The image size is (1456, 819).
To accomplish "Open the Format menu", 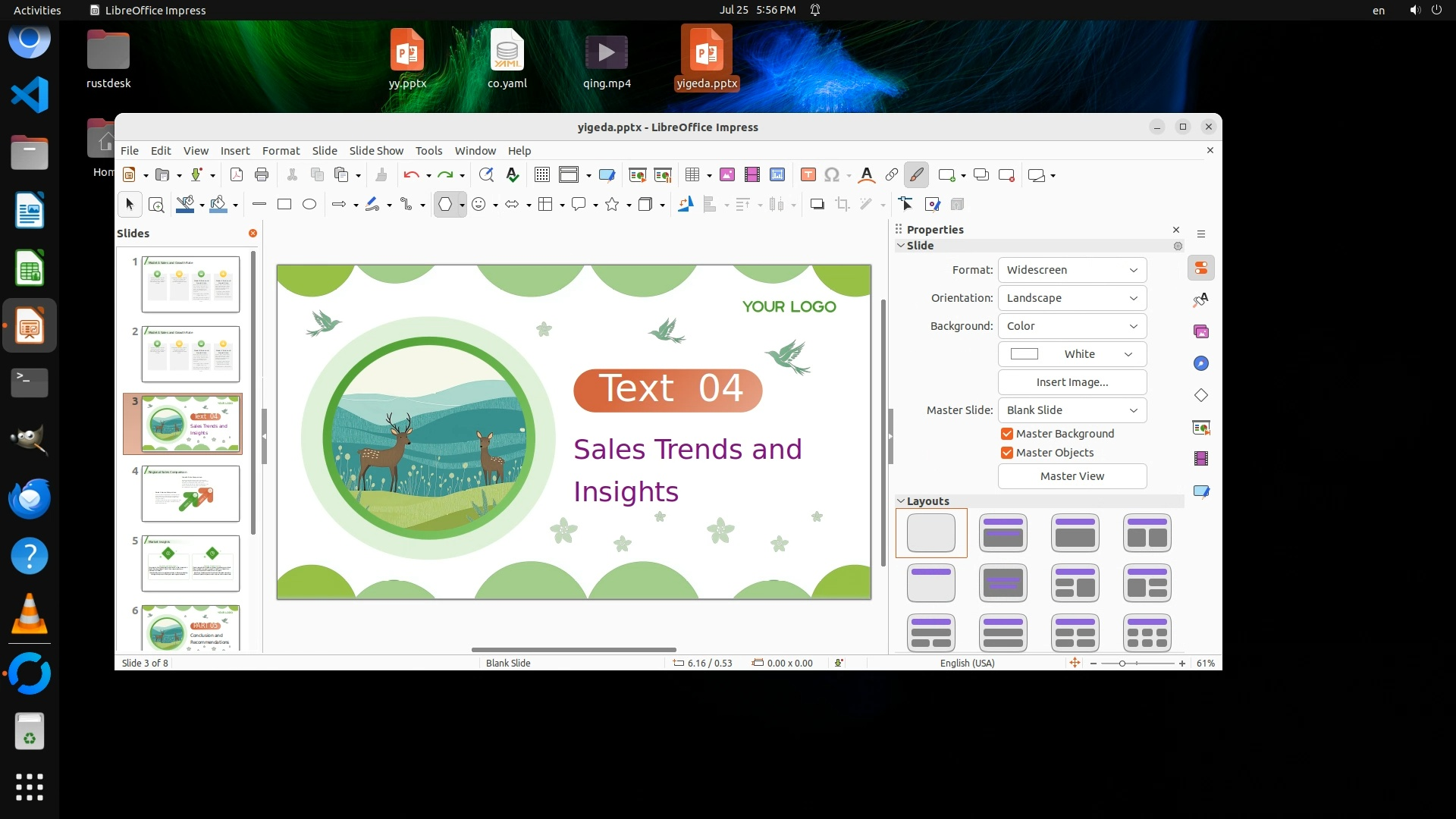I will [281, 151].
